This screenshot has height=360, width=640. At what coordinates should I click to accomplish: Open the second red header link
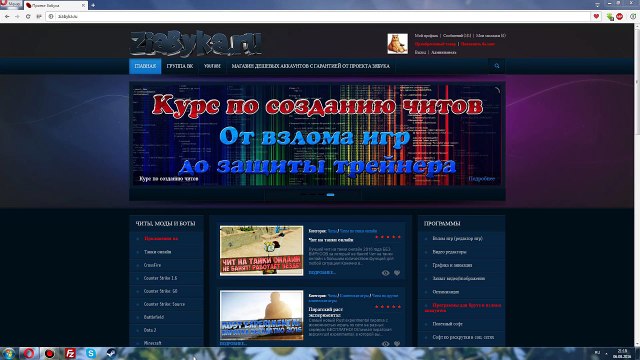click(478, 44)
